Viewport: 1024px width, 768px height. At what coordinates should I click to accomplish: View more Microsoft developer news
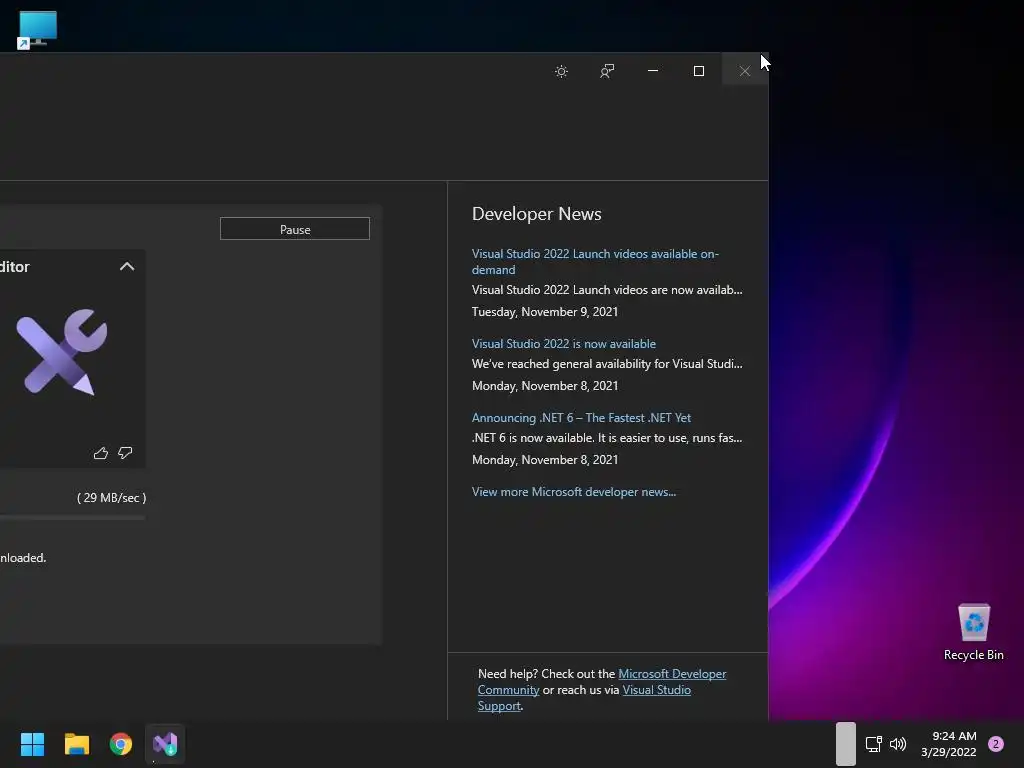[x=573, y=492]
